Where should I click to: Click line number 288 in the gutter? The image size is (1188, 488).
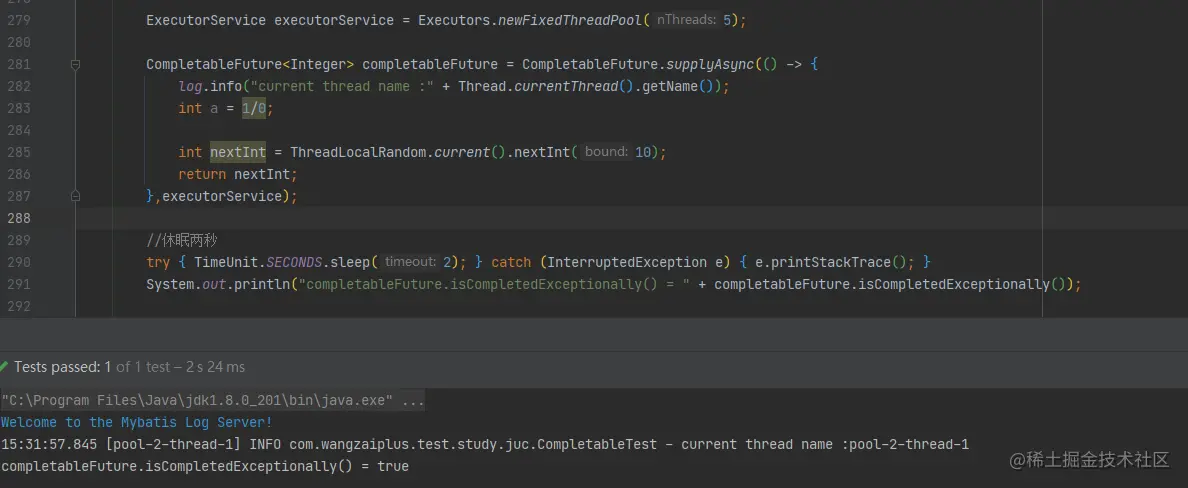pyautogui.click(x=18, y=218)
